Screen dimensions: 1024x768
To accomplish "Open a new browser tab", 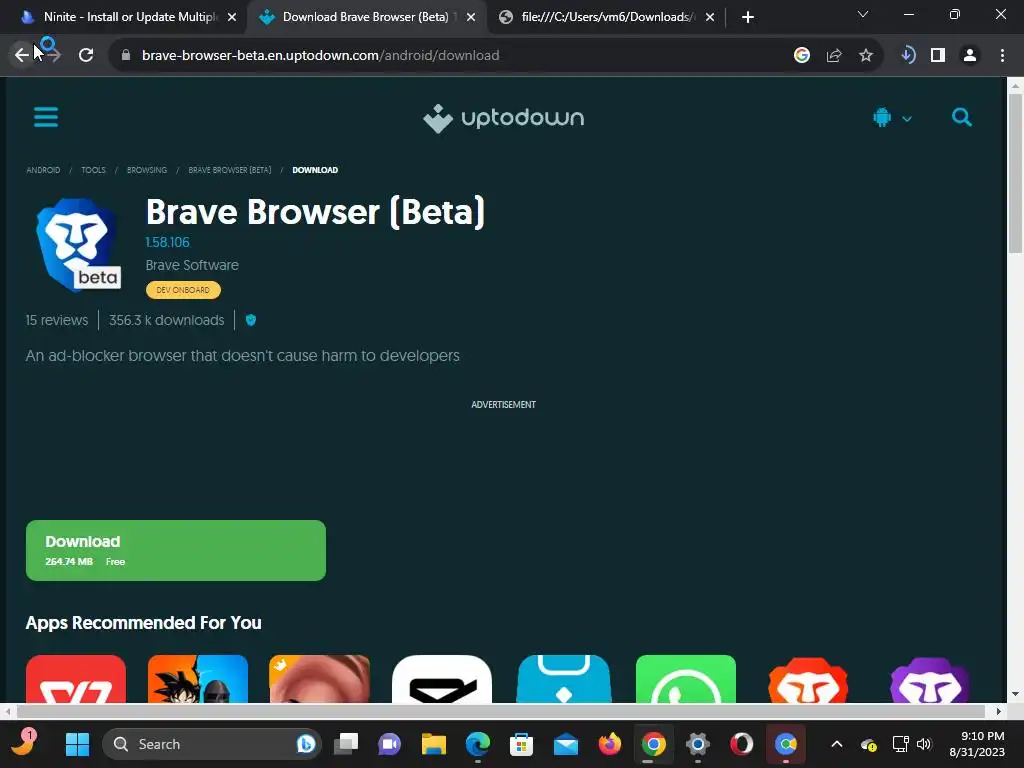I will (x=748, y=17).
